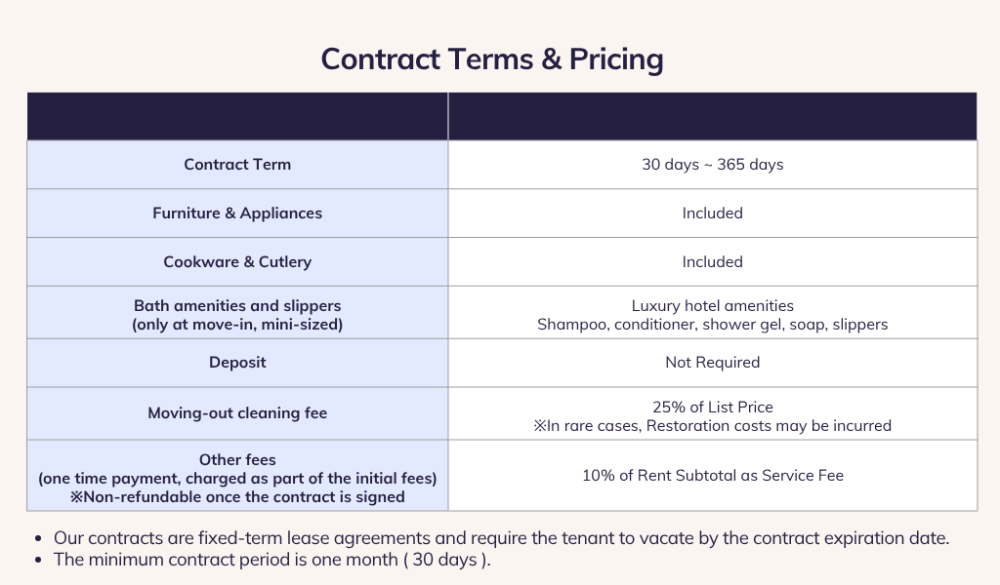Screen dimensions: 1000x585
Task: Click the Restoration costs may be incurred note
Action: point(712,426)
